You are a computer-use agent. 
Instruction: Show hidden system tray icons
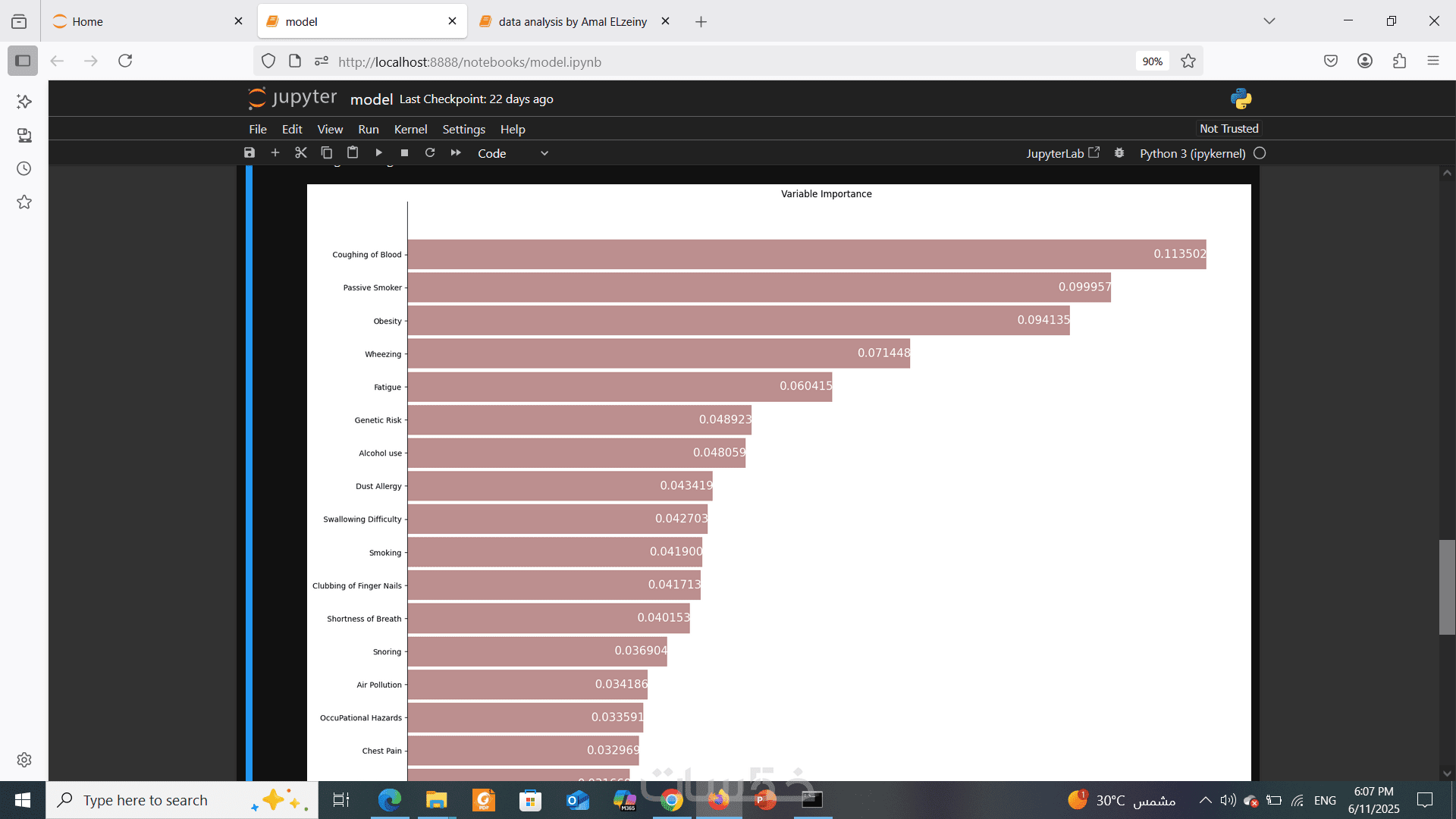click(x=1205, y=800)
